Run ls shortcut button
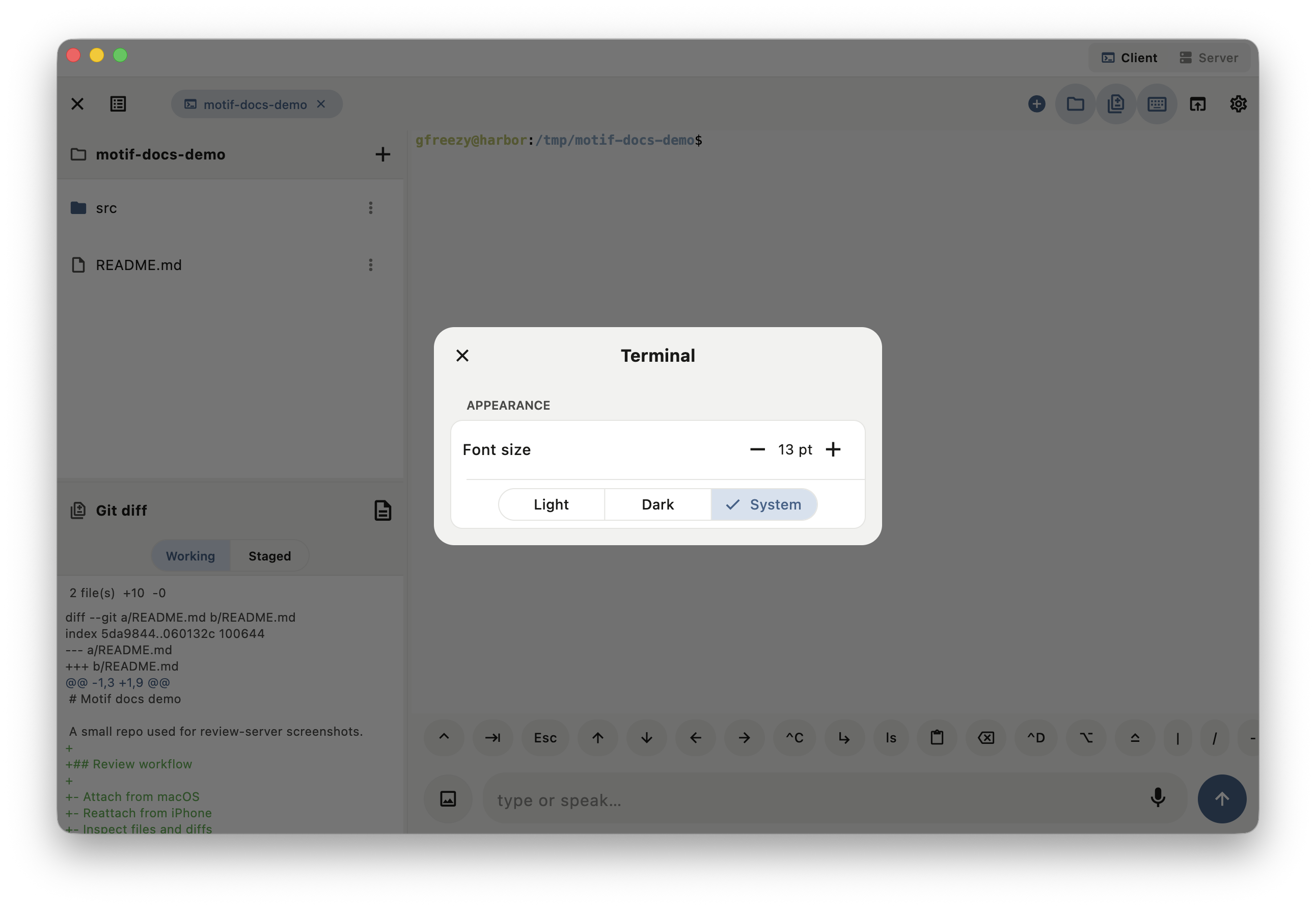Image resolution: width=1316 pixels, height=909 pixels. (891, 738)
